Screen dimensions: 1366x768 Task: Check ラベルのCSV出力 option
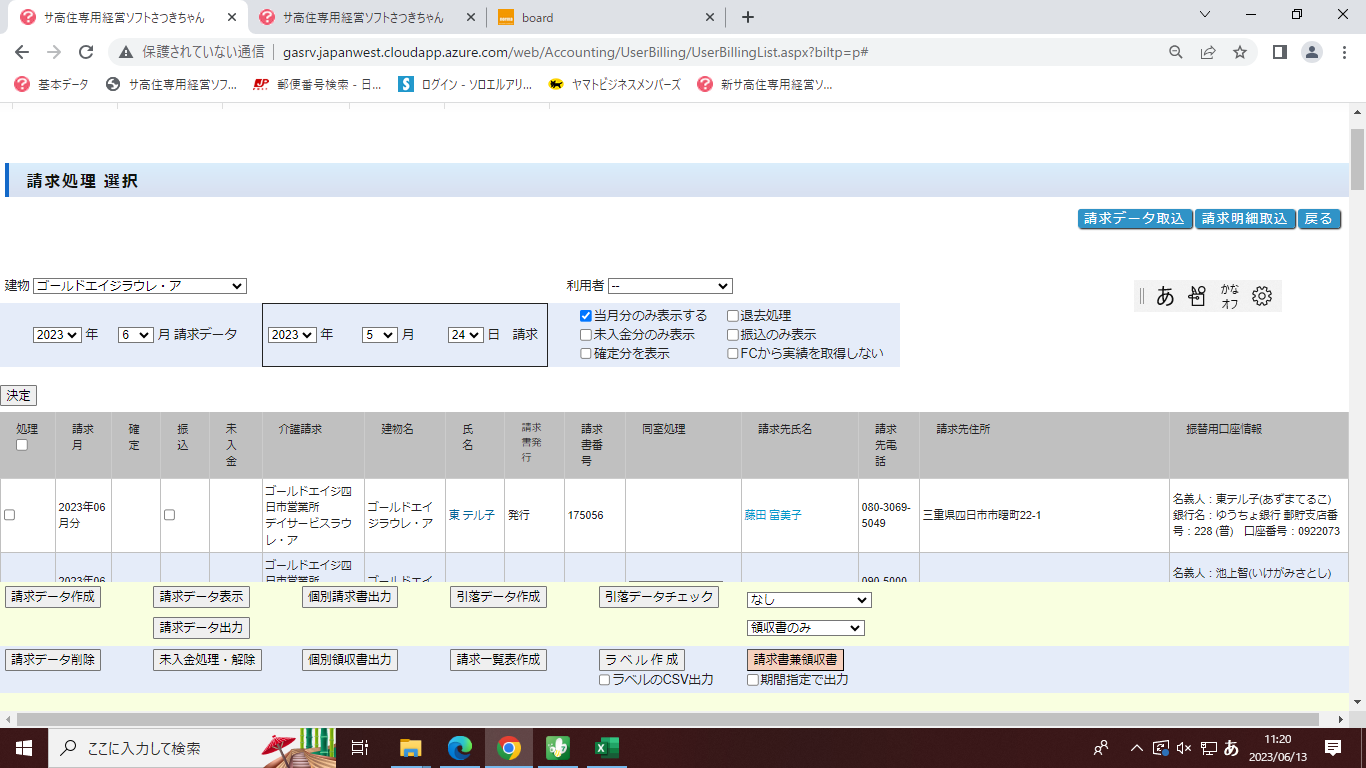[x=604, y=680]
